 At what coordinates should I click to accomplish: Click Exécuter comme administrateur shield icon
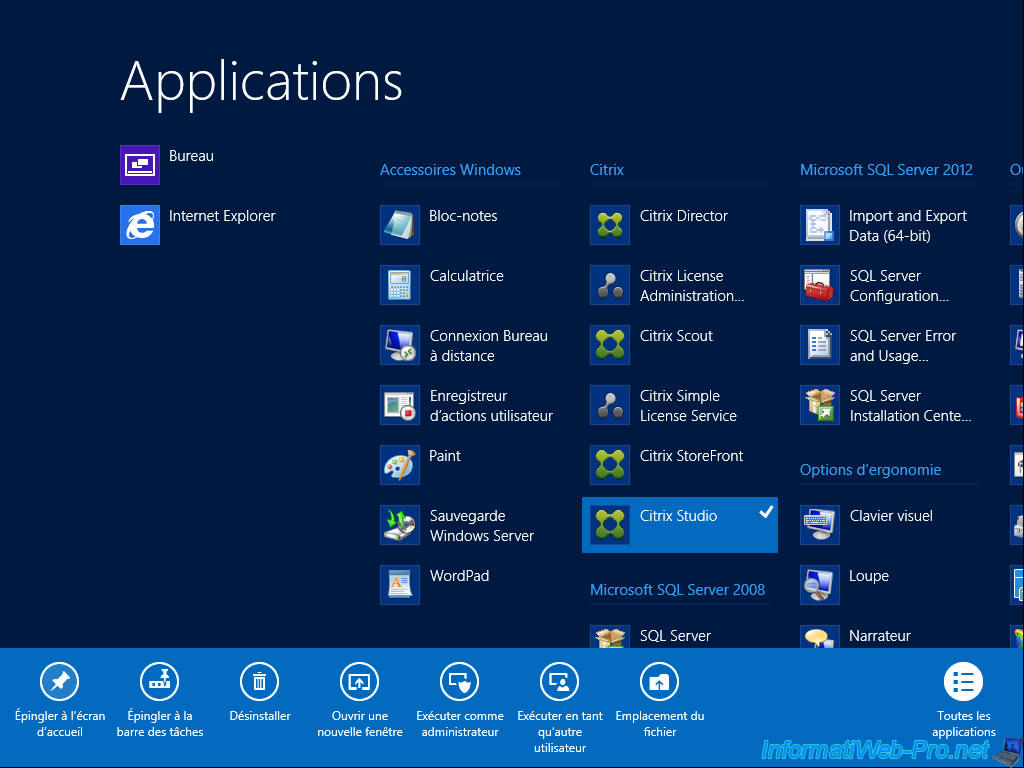pos(460,682)
